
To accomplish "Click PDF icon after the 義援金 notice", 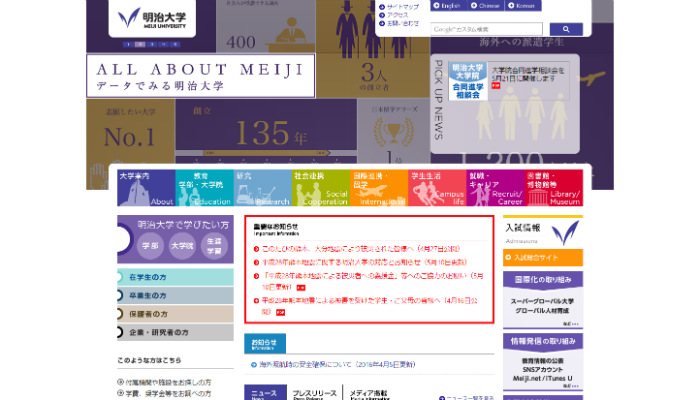I will [301, 288].
